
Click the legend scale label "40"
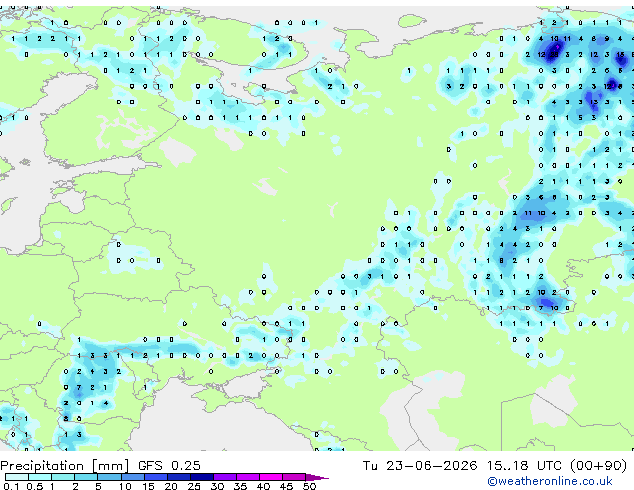[x=263, y=486]
